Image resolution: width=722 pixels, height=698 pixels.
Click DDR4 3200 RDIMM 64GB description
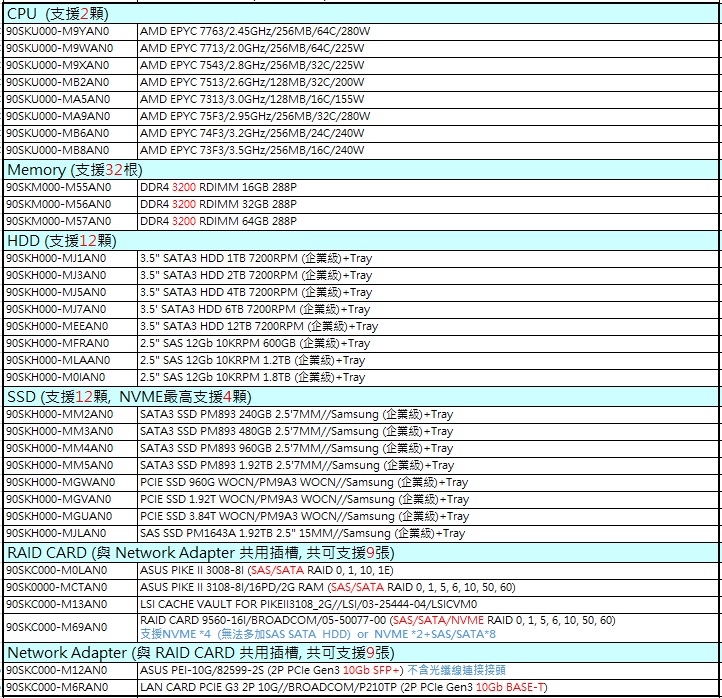coord(218,221)
